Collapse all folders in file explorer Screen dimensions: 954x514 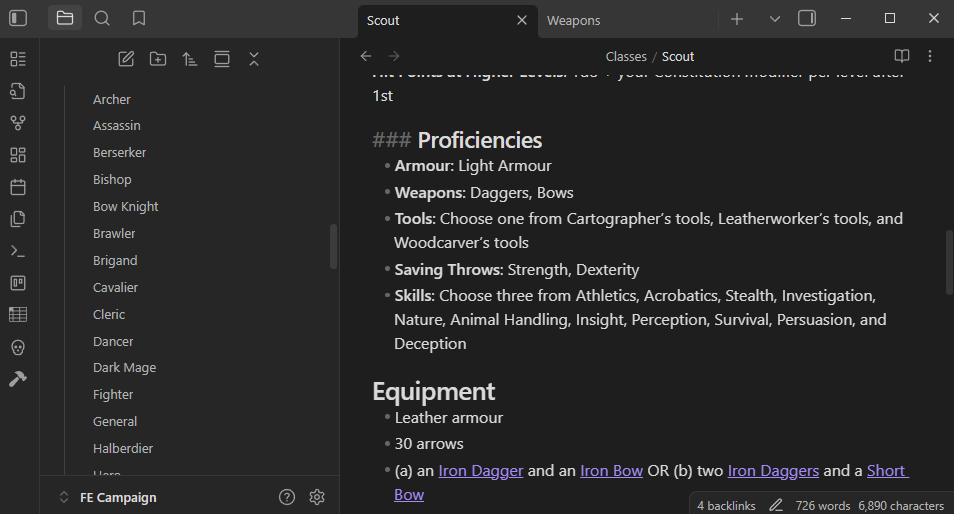point(254,59)
